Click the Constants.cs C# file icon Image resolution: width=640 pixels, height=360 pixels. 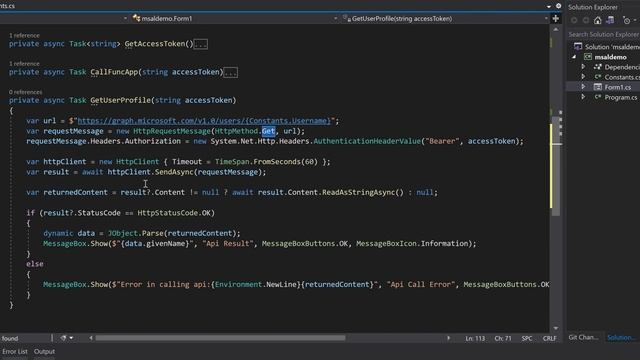pos(598,77)
